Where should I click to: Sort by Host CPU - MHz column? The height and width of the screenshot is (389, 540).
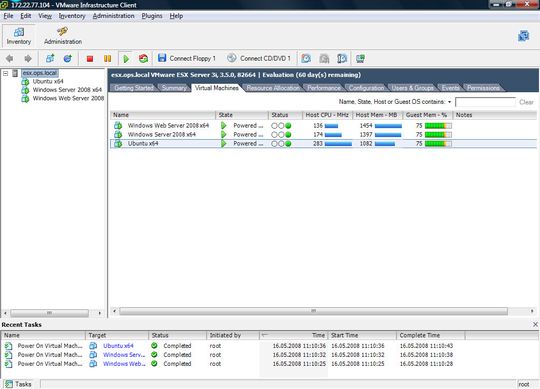tap(328, 115)
